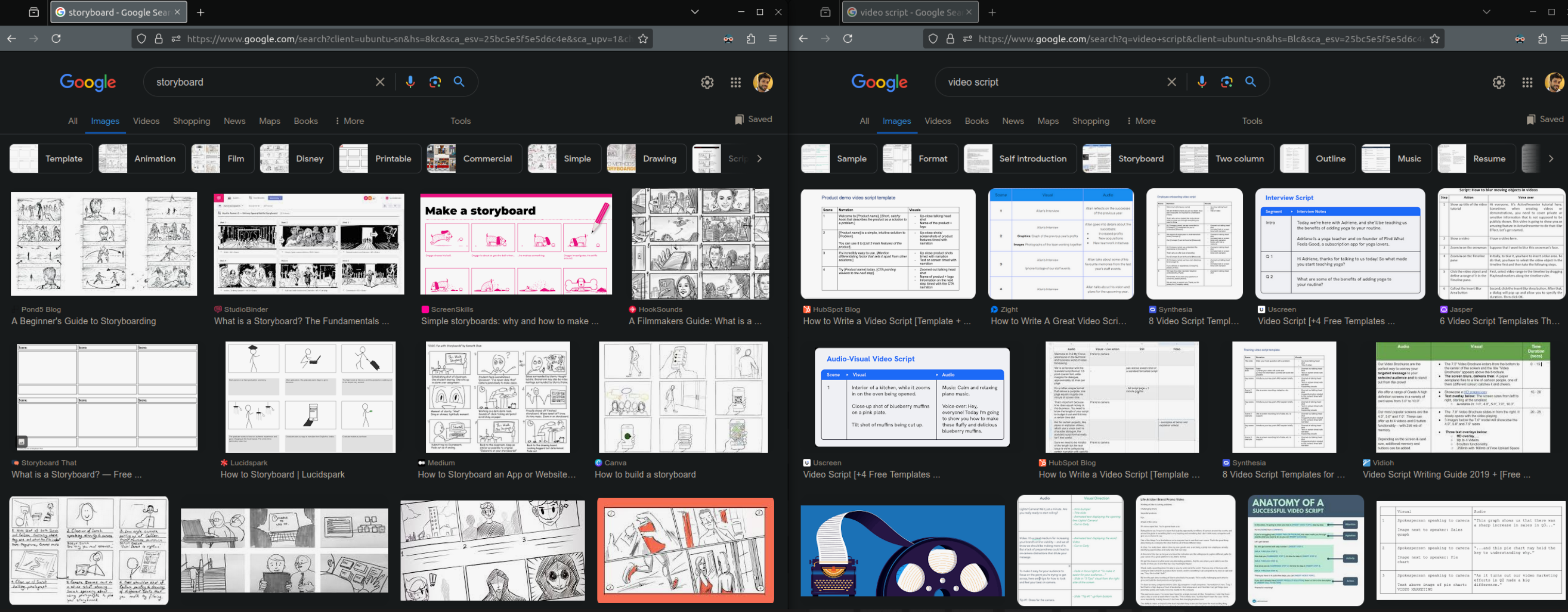The height and width of the screenshot is (612, 1568).
Task: Switch to Shopping tab in storyboard window
Action: pyautogui.click(x=191, y=121)
